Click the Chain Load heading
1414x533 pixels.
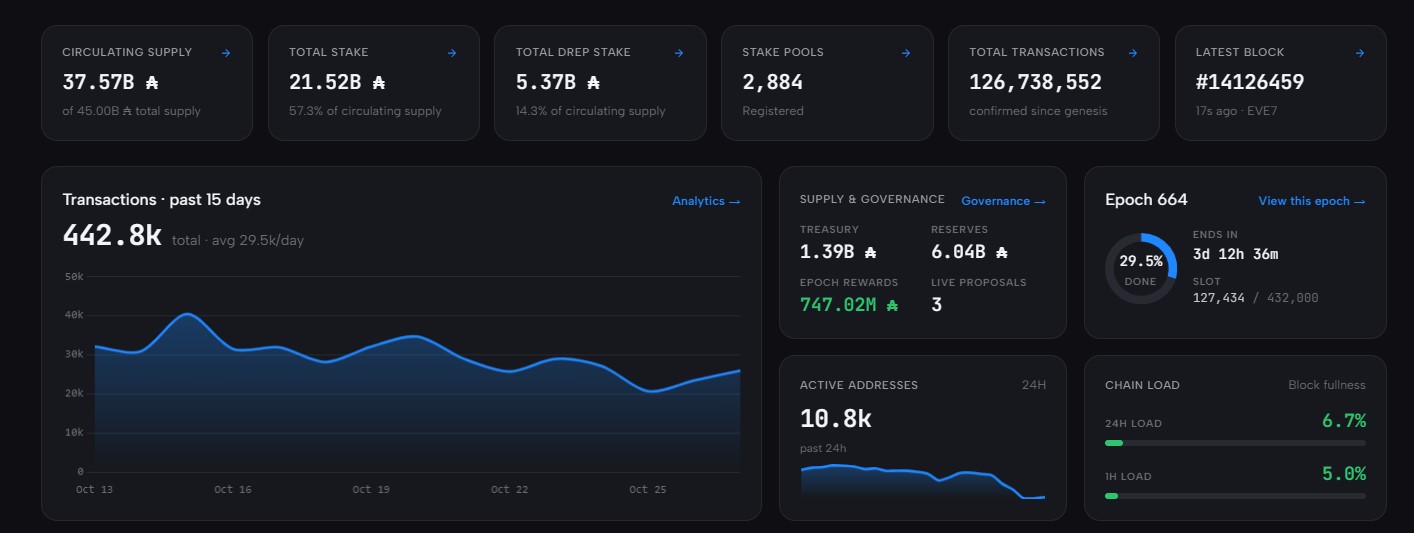1142,385
